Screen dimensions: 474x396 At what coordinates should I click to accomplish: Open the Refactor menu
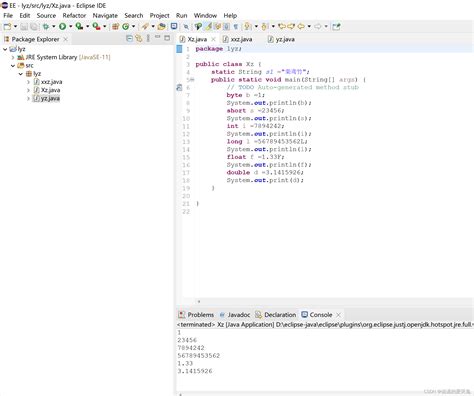(x=74, y=15)
